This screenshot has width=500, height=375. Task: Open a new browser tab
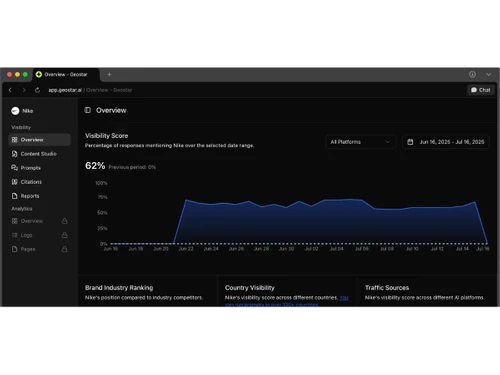point(109,74)
